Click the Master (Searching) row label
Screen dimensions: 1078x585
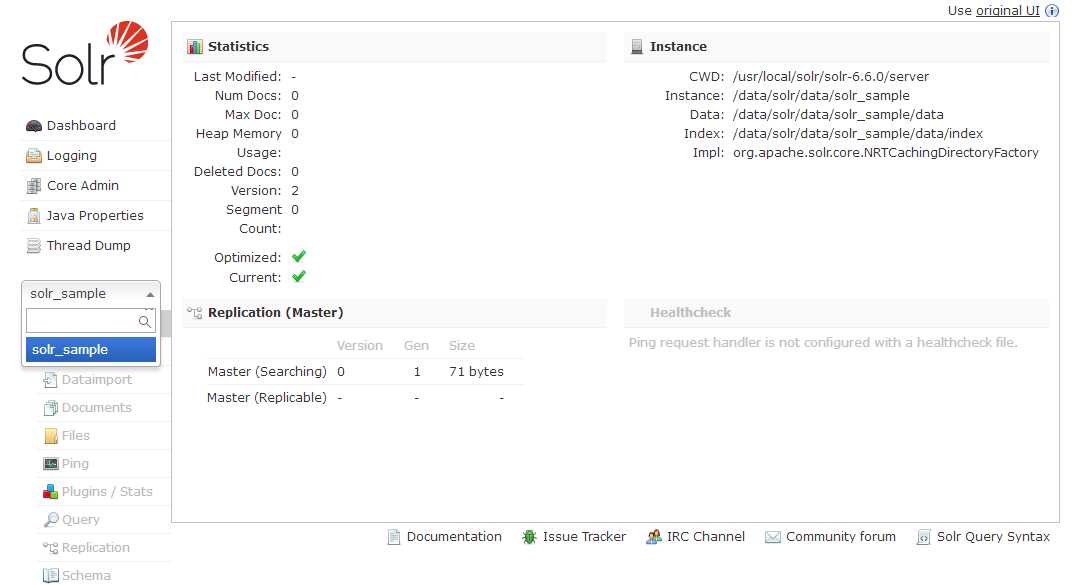click(x=267, y=372)
